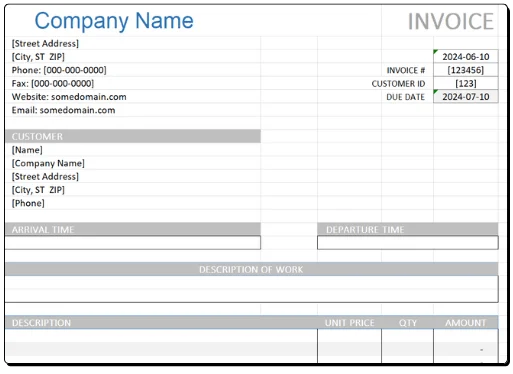Click the empty departure time input box
Viewport: 513px width, 374px height.
click(408, 243)
